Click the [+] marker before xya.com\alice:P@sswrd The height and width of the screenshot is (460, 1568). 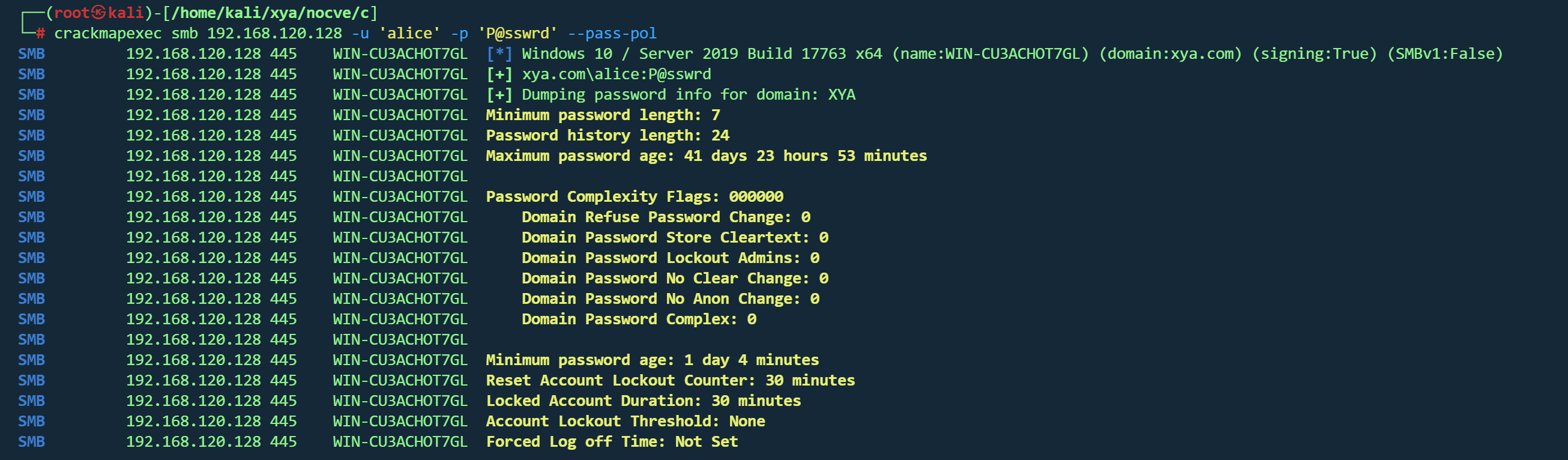point(499,74)
